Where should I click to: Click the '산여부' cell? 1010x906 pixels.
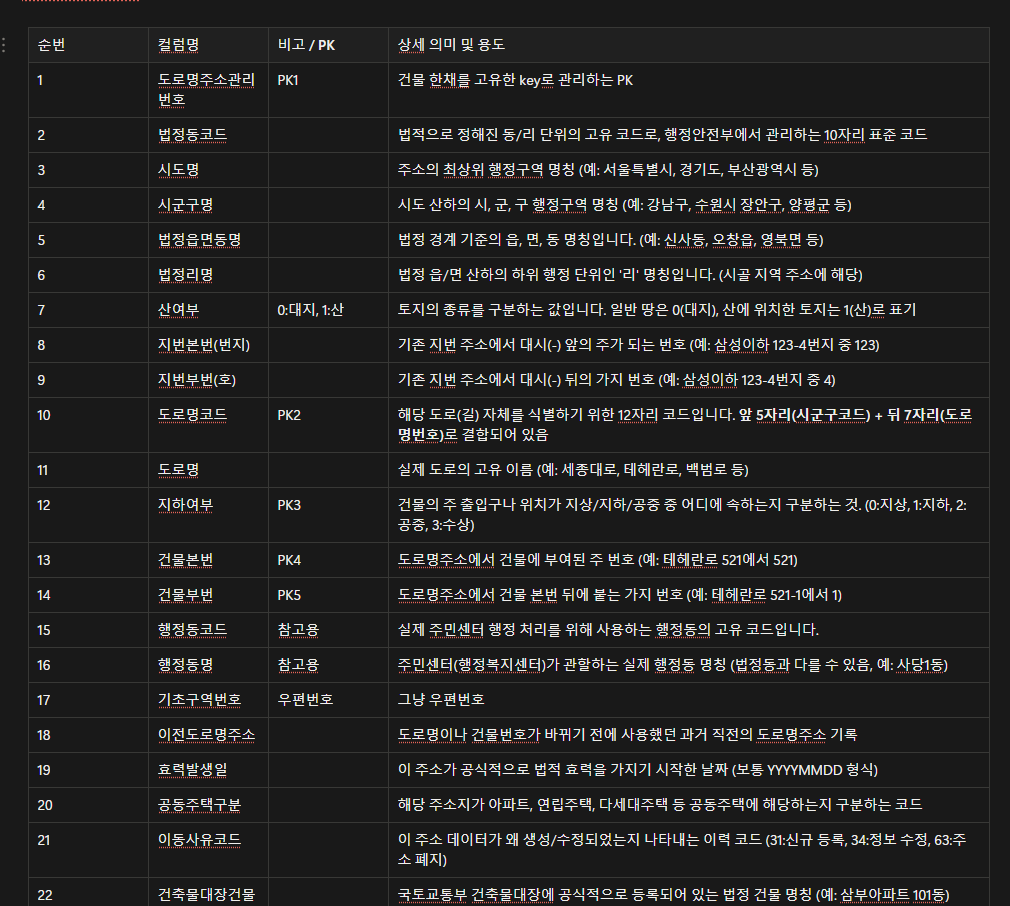[x=208, y=310]
